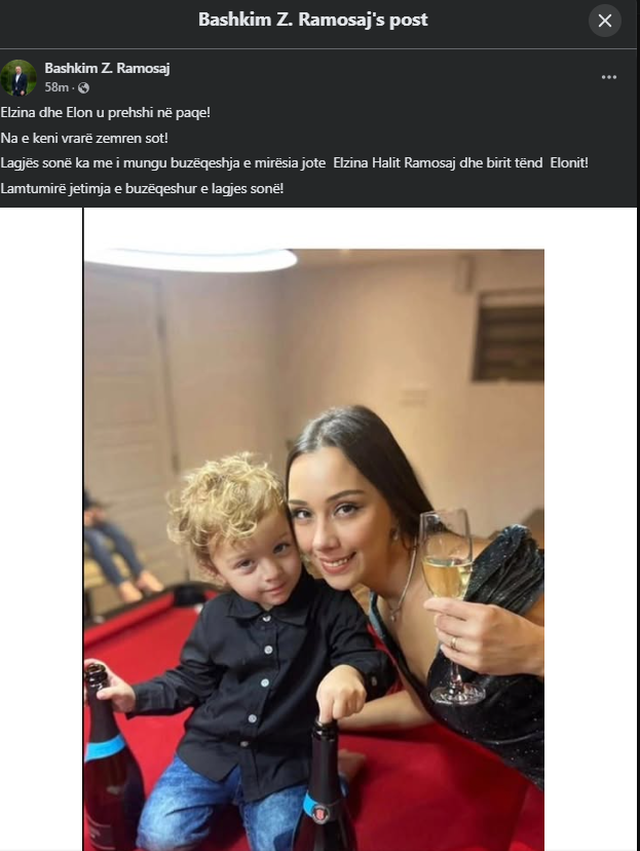The height and width of the screenshot is (851, 640).
Task: Open the three-dot post options menu
Action: [x=609, y=77]
